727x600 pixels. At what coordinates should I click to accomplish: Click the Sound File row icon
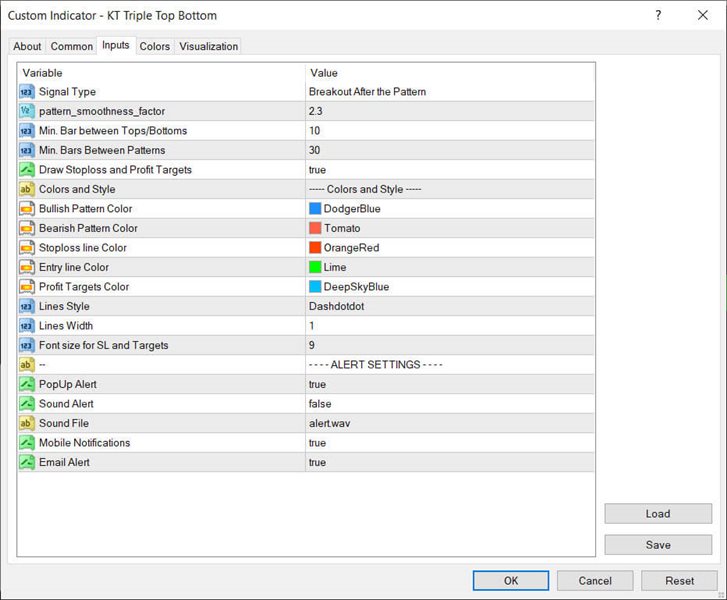27,423
